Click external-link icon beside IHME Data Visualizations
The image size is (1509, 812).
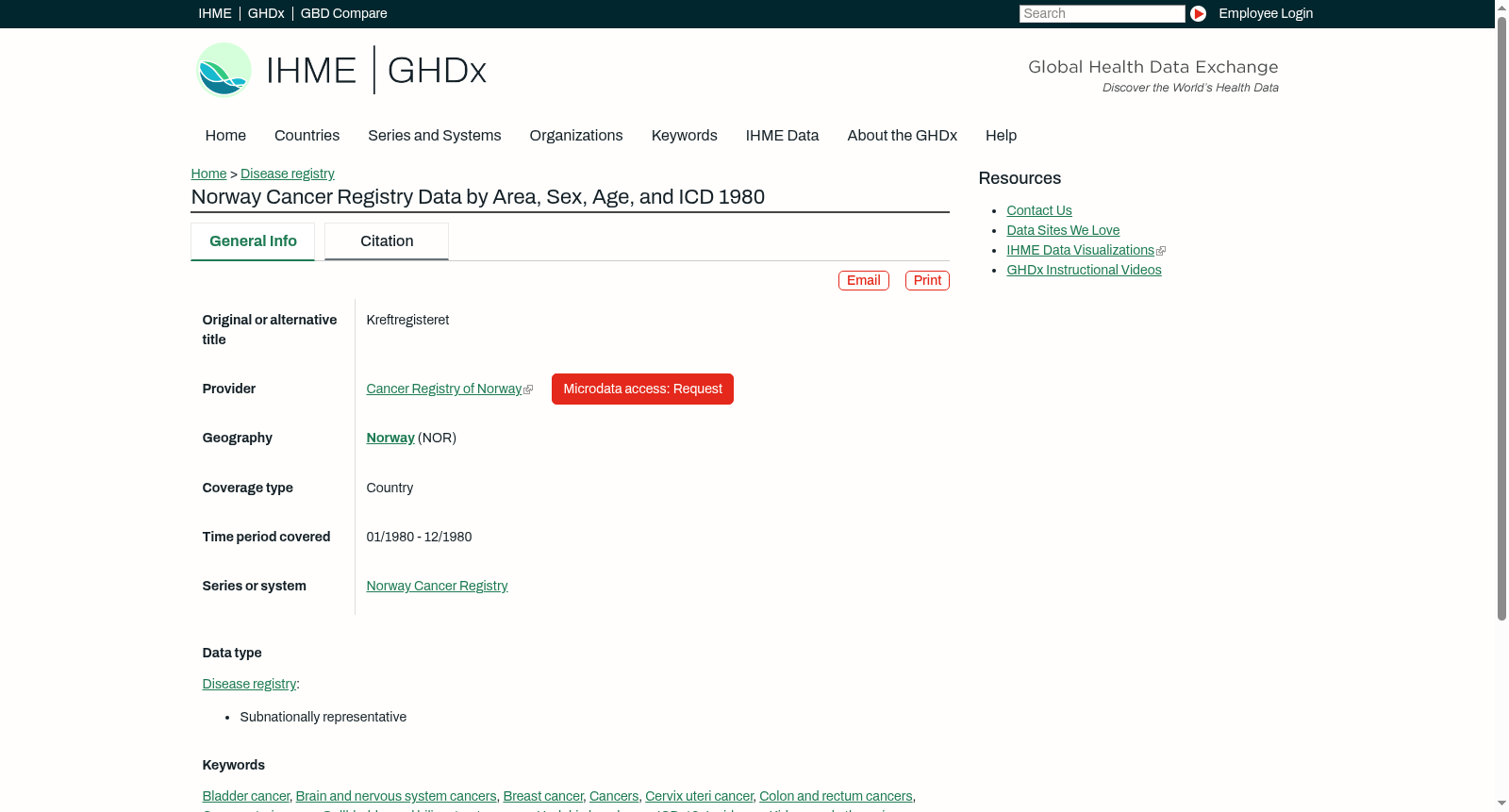pos(1161,251)
